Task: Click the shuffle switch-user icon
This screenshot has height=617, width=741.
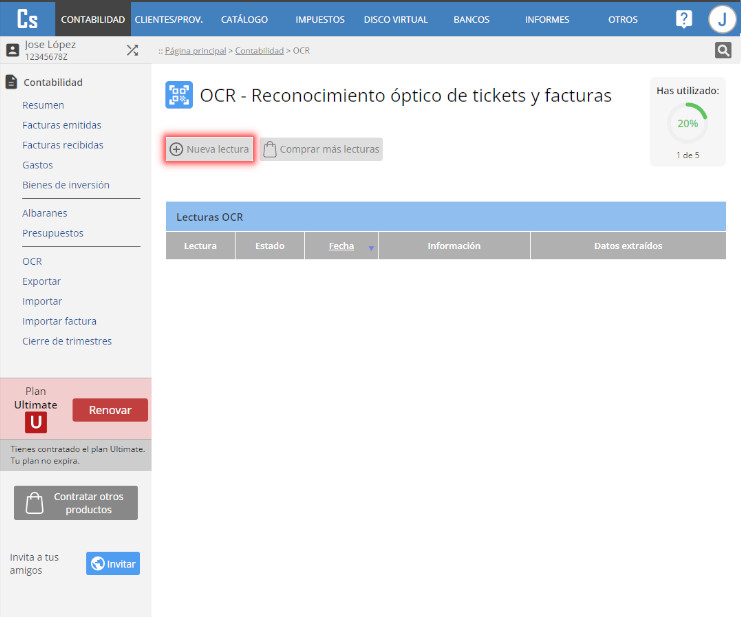Action: pos(132,50)
